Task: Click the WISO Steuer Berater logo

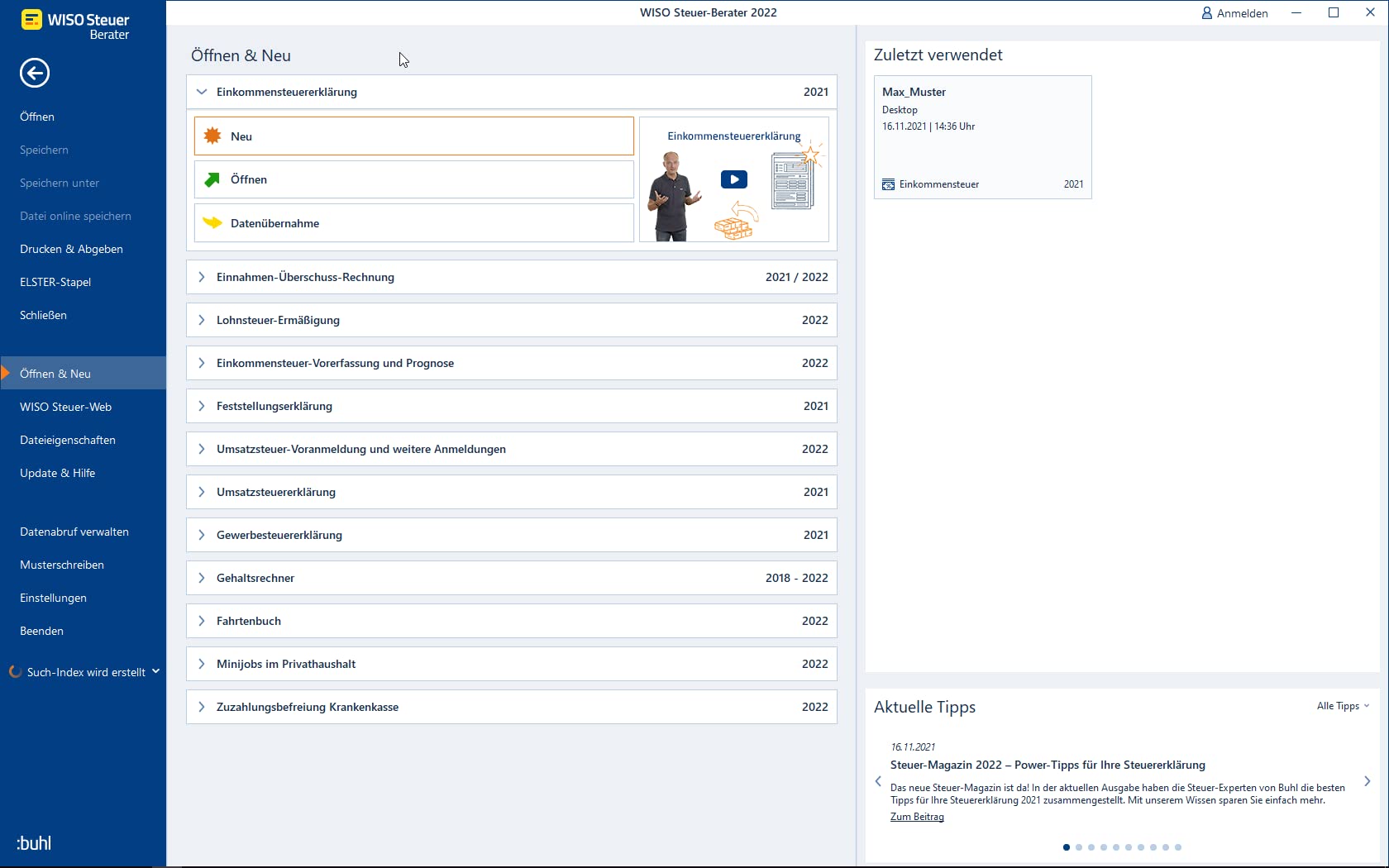Action: pos(75,25)
